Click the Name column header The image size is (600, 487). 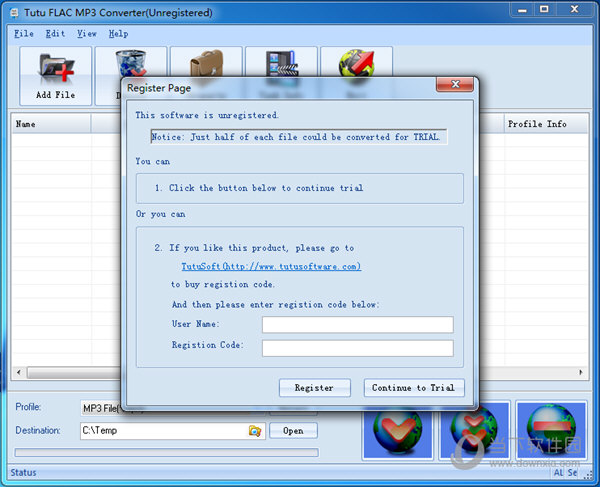51,124
